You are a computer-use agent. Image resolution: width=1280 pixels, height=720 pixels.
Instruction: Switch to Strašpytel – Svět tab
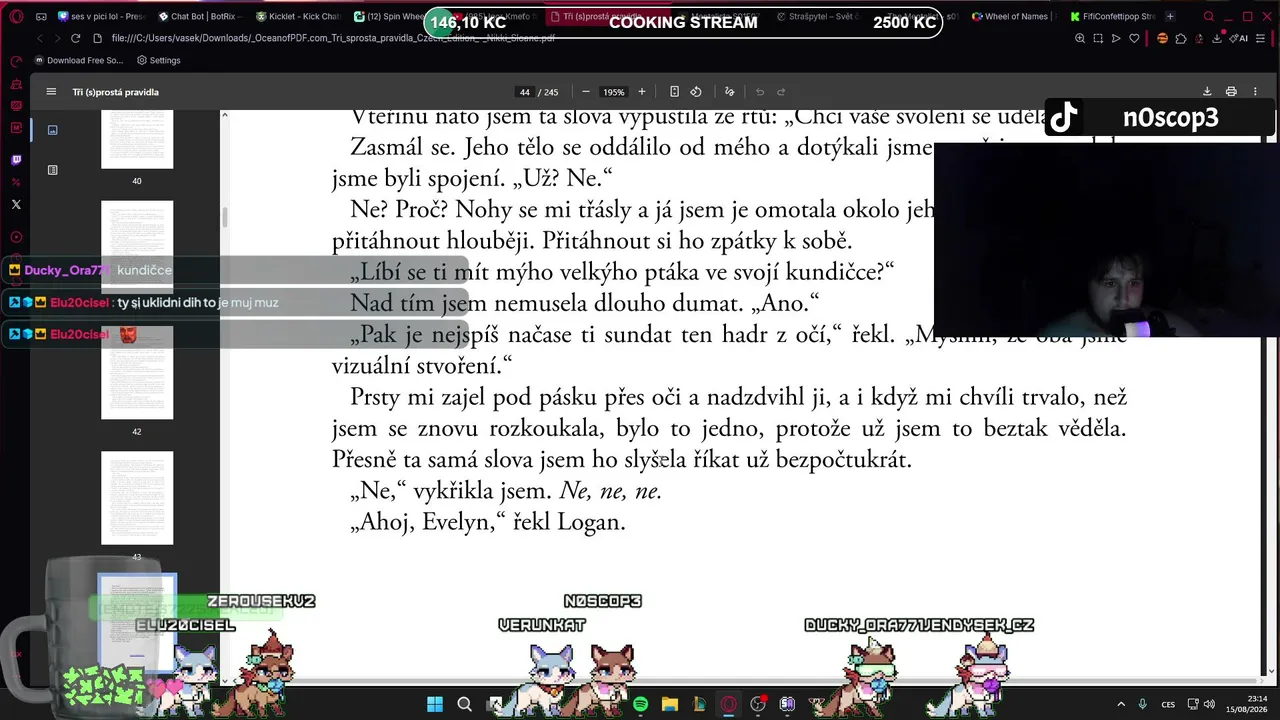tap(820, 16)
